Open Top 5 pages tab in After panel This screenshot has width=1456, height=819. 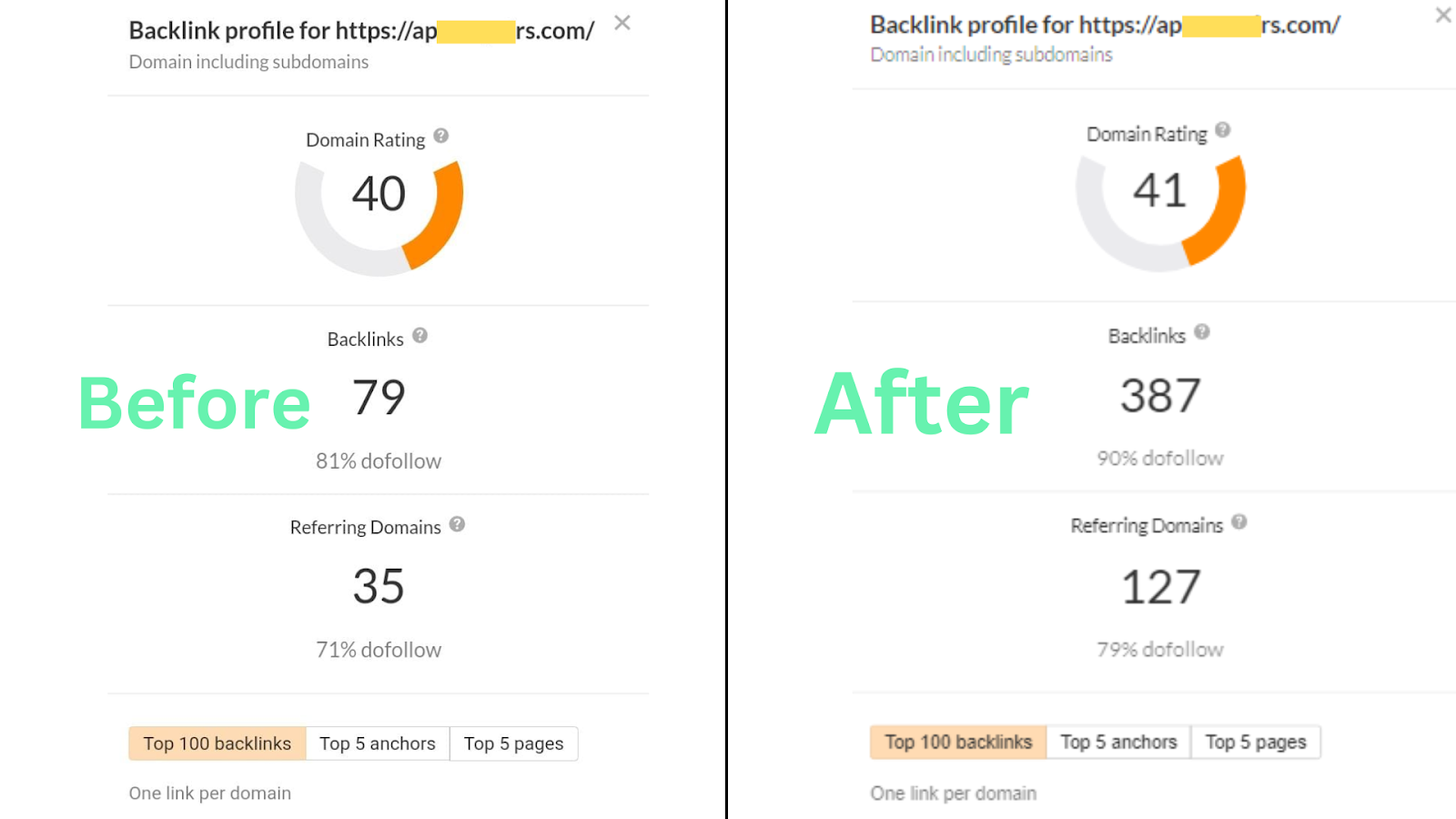tap(1255, 742)
